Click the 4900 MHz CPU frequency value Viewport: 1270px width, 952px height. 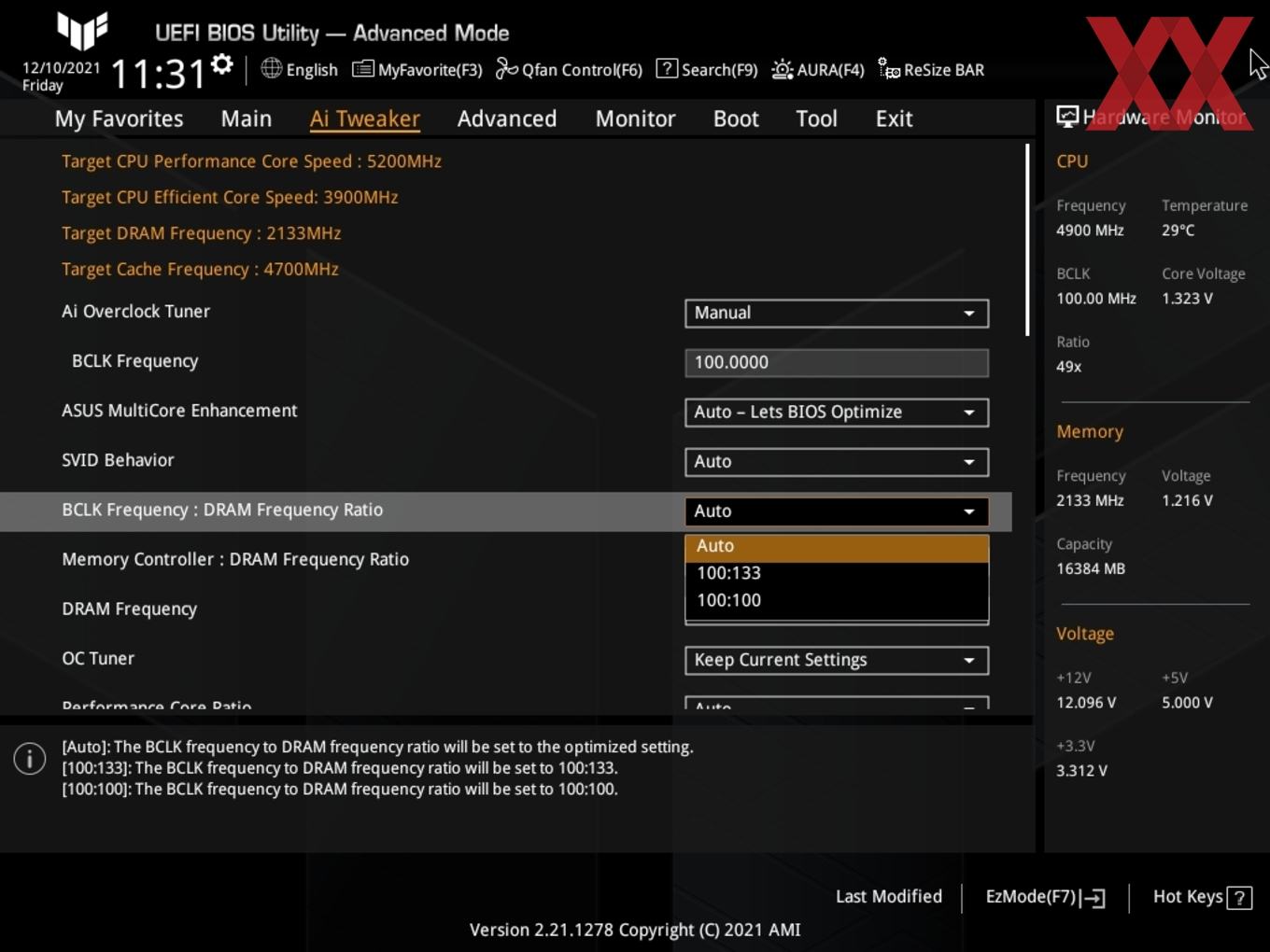click(1090, 231)
